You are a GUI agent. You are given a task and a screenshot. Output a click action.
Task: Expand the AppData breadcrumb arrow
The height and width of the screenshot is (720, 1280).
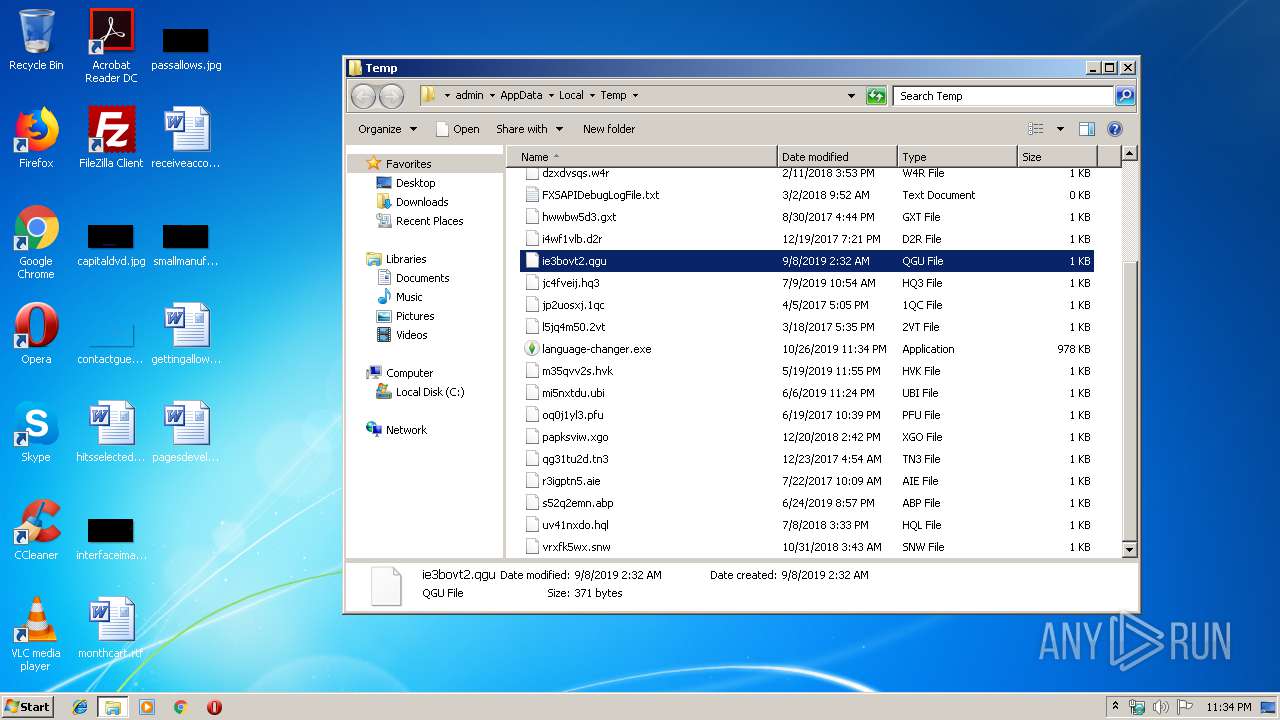550,96
